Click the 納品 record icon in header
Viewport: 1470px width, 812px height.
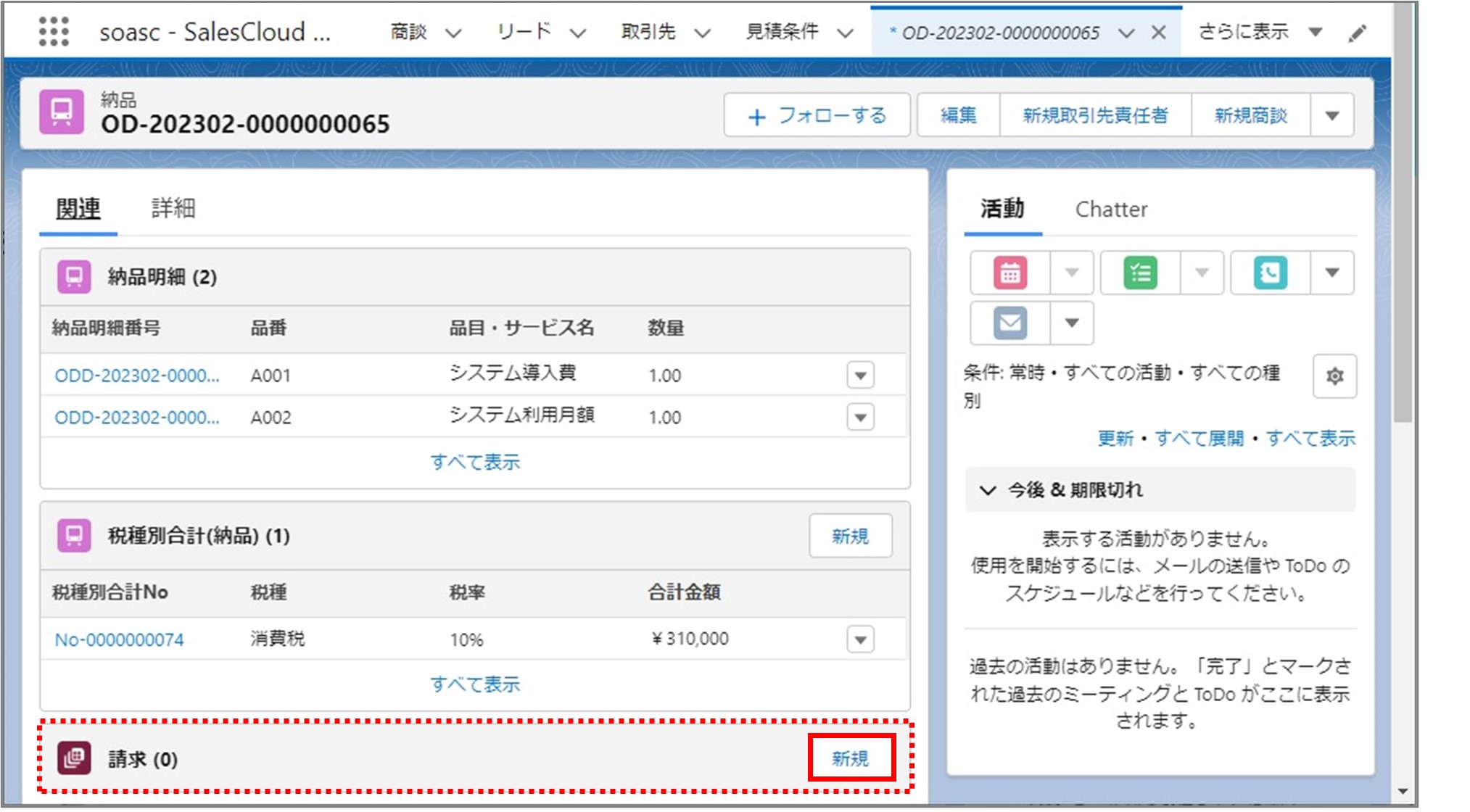tap(62, 112)
